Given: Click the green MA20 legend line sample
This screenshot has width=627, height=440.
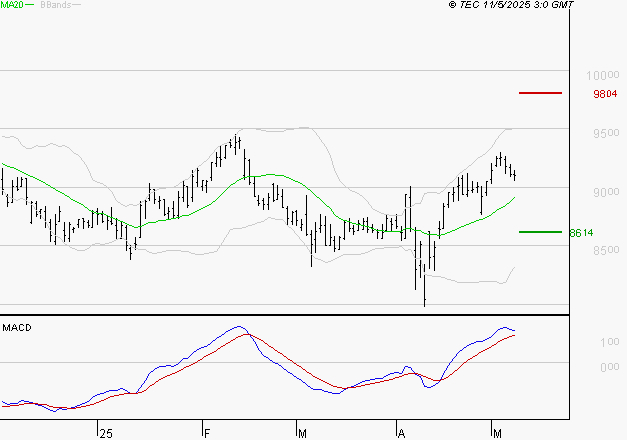Looking at the screenshot, I should 29,5.
